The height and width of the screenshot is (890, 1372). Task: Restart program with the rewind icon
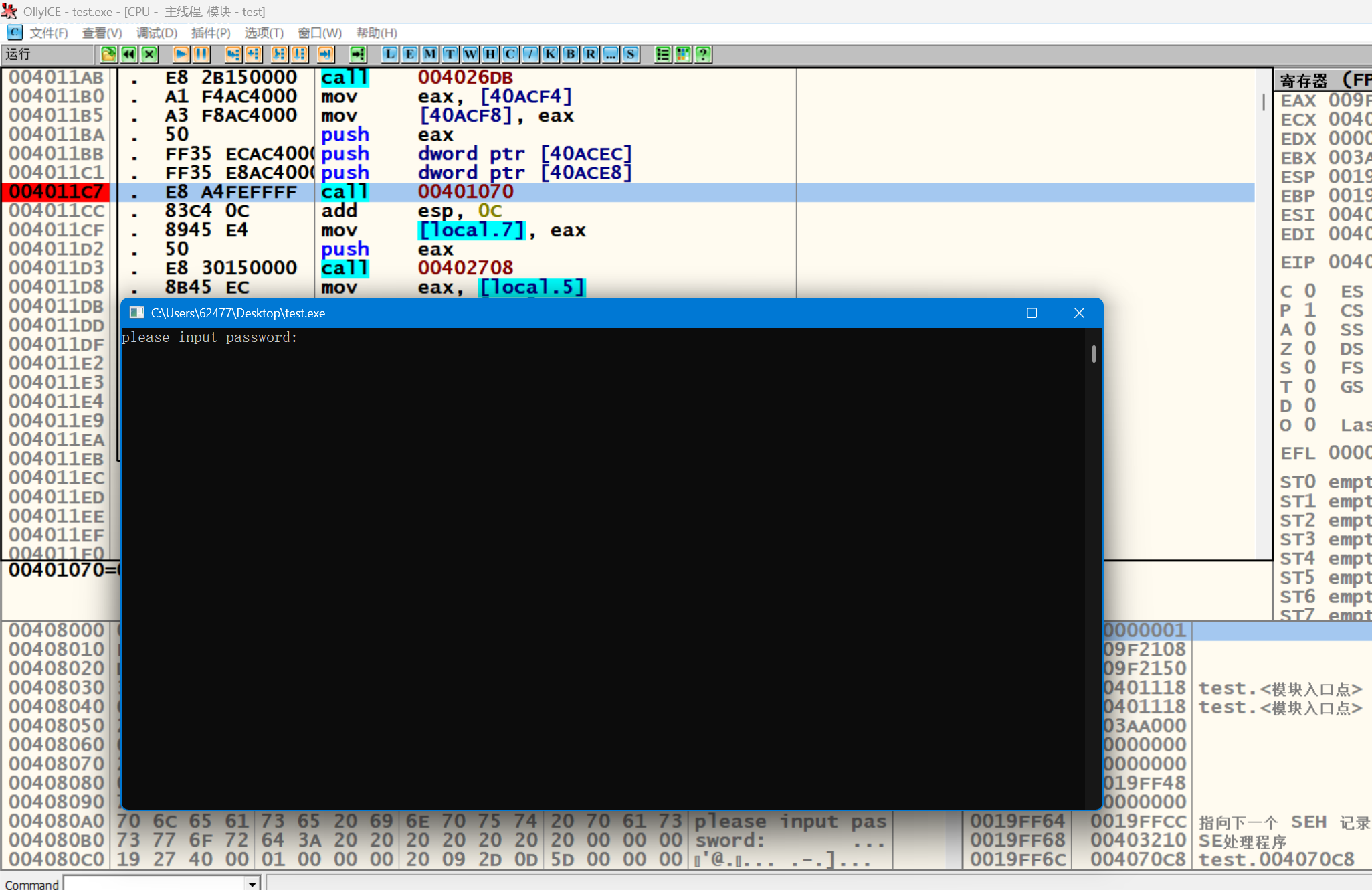point(128,54)
